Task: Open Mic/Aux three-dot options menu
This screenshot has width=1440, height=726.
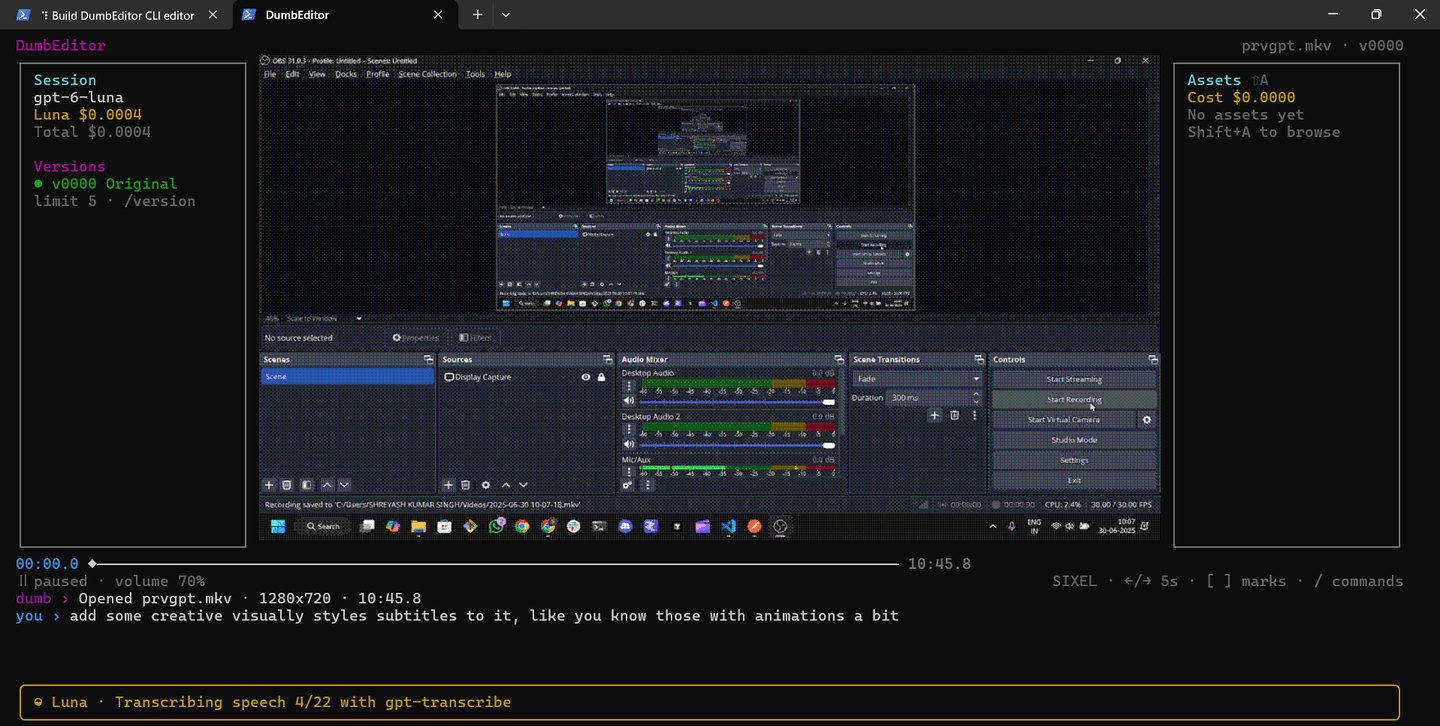Action: pos(629,471)
